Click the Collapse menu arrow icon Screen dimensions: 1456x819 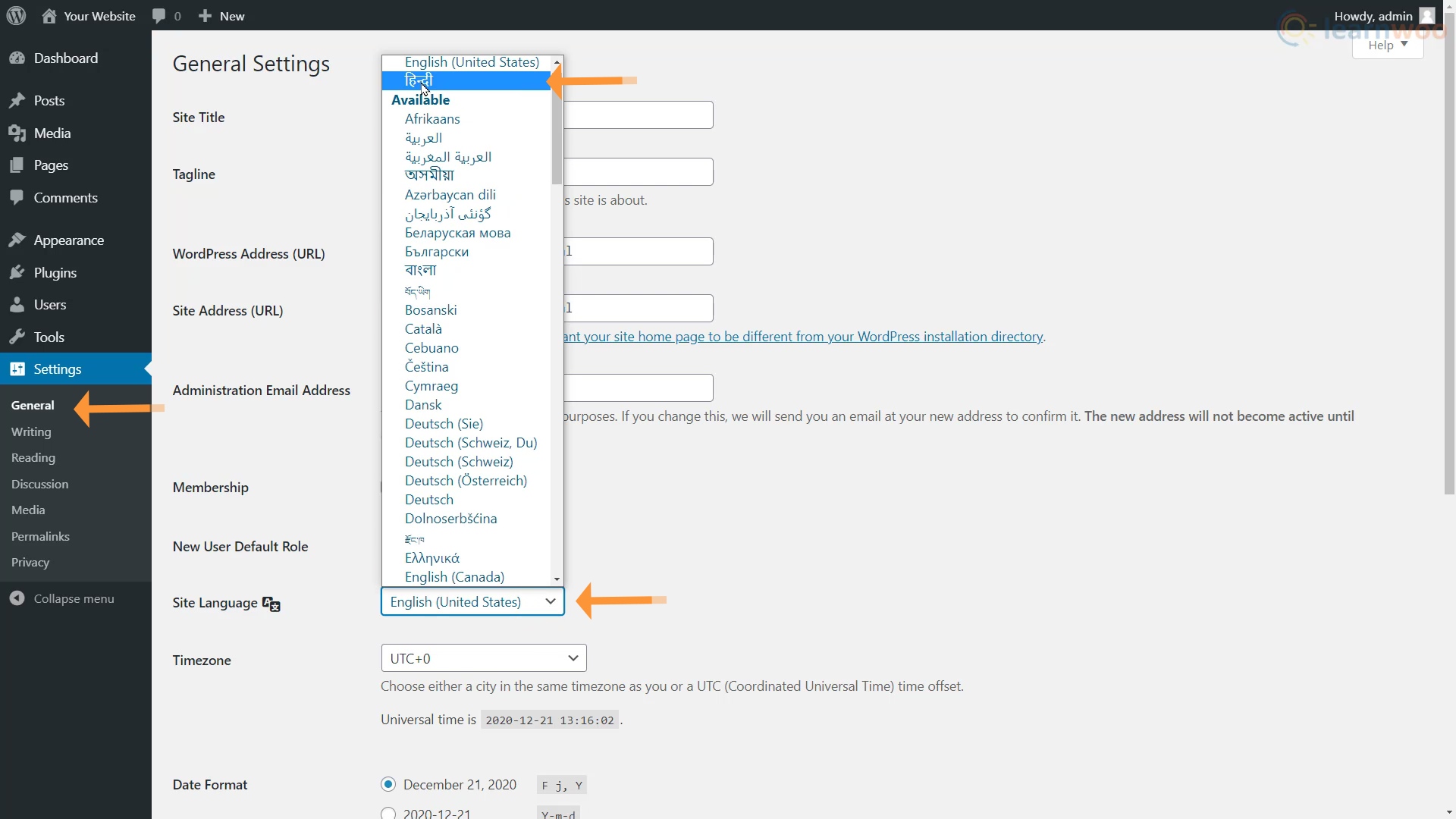(17, 599)
